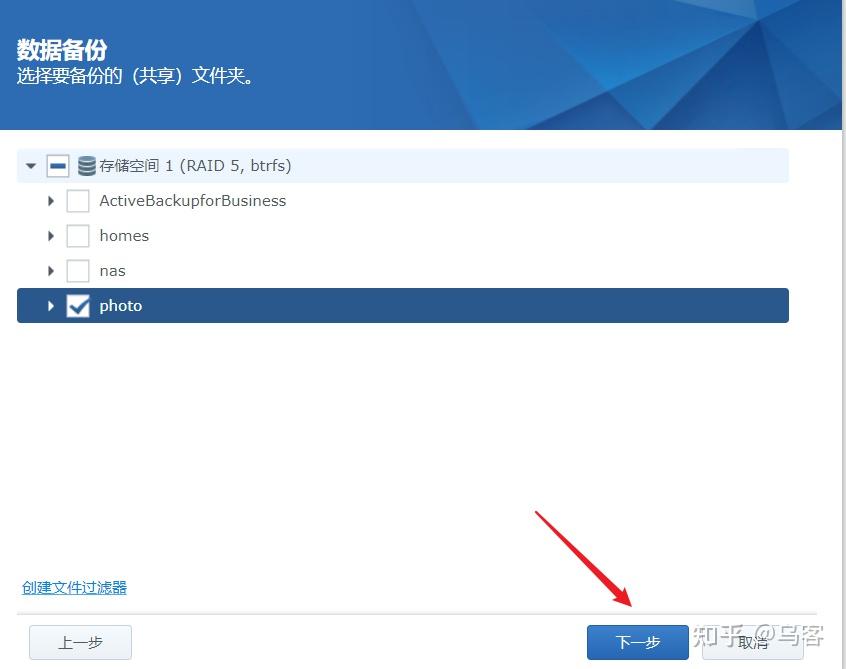Enable backup for the nas folder
846x669 pixels.
78,270
